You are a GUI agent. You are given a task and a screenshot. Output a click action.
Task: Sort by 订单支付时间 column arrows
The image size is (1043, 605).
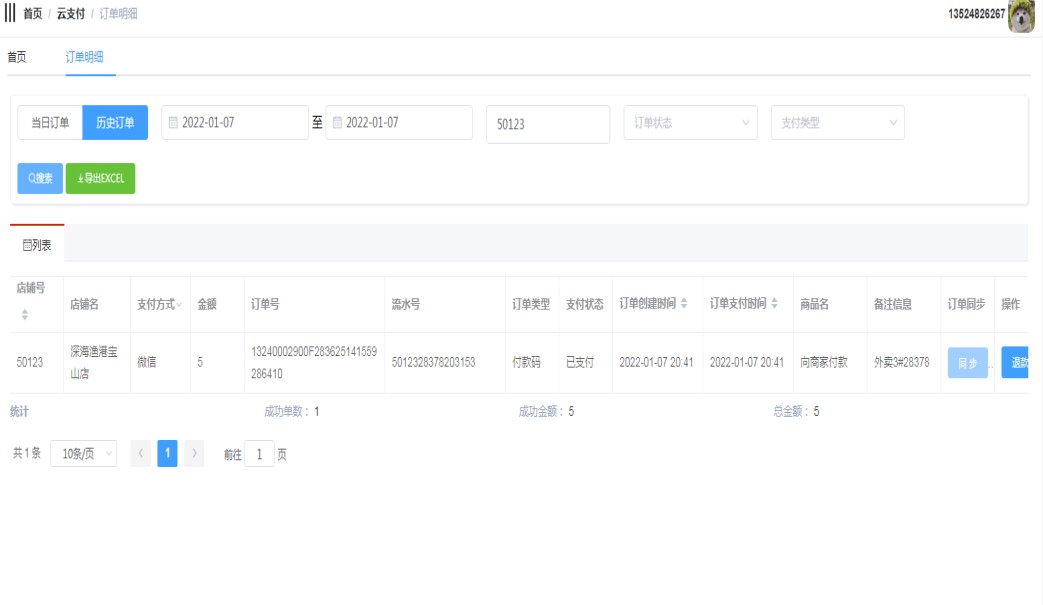click(775, 304)
